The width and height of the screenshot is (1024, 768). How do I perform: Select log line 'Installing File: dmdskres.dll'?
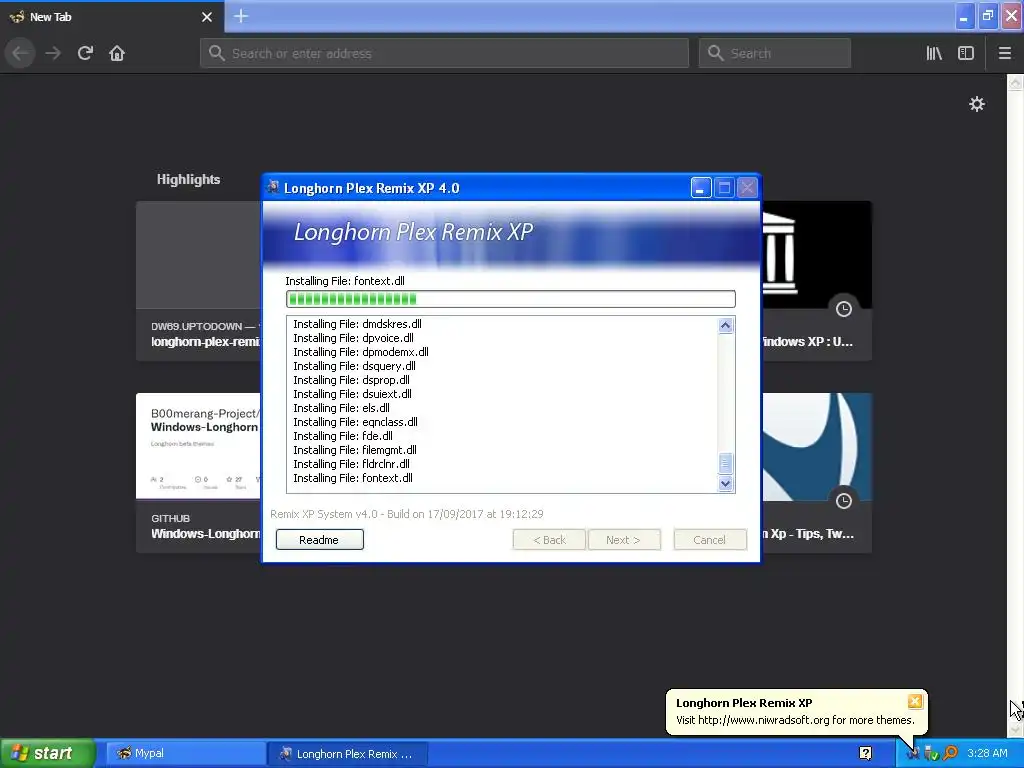357,324
